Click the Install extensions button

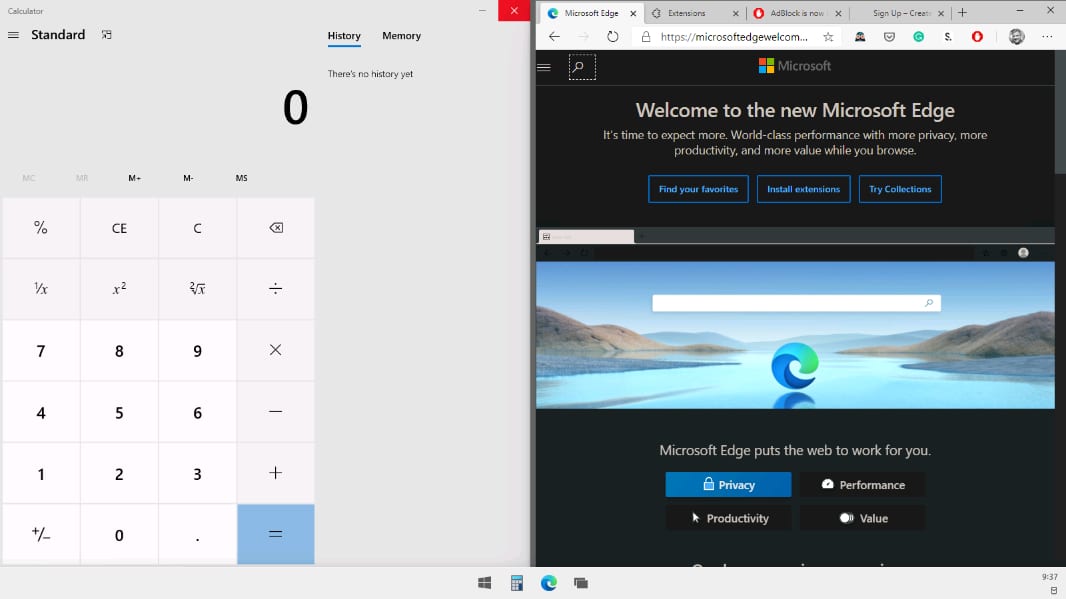(x=803, y=189)
